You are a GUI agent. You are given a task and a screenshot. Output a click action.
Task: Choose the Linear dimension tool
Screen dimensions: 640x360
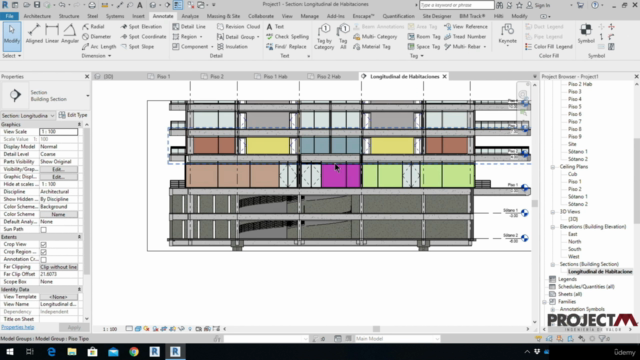pyautogui.click(x=52, y=34)
